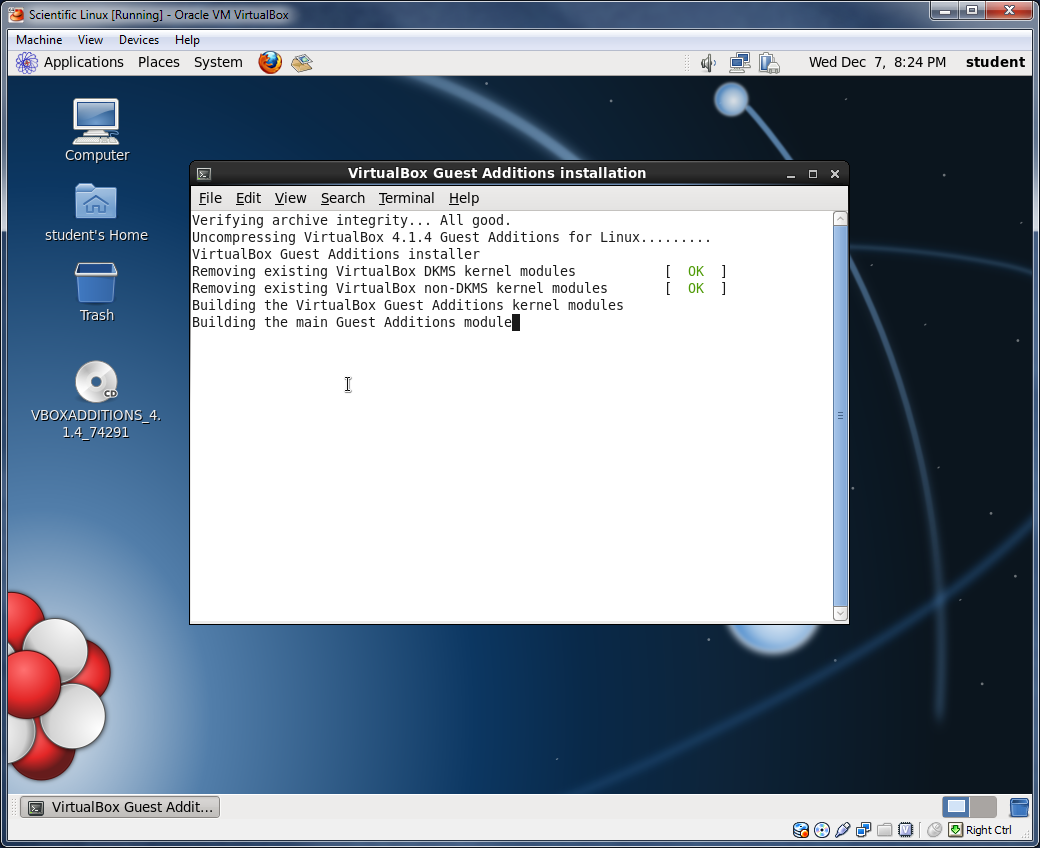Open the VirtualBox Help menu
The width and height of the screenshot is (1040, 848).
click(x=187, y=40)
